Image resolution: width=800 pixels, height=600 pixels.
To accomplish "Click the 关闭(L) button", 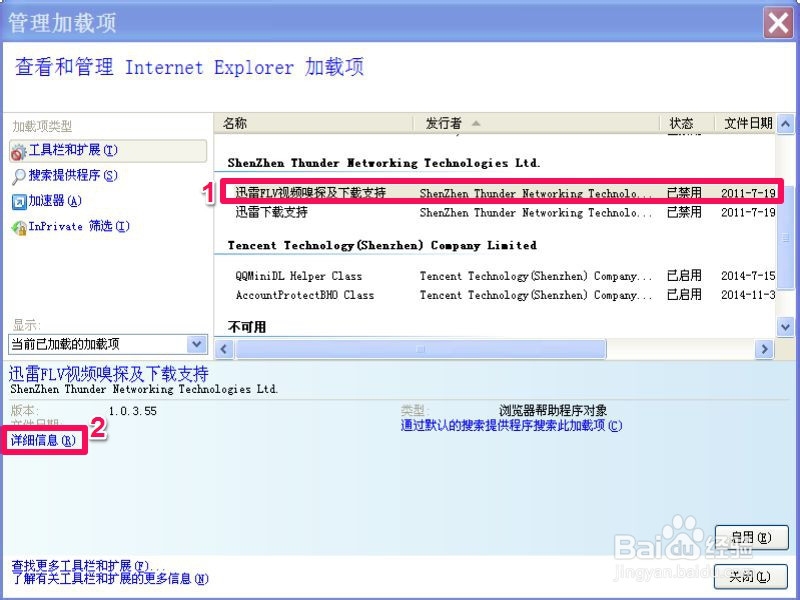I will click(750, 577).
